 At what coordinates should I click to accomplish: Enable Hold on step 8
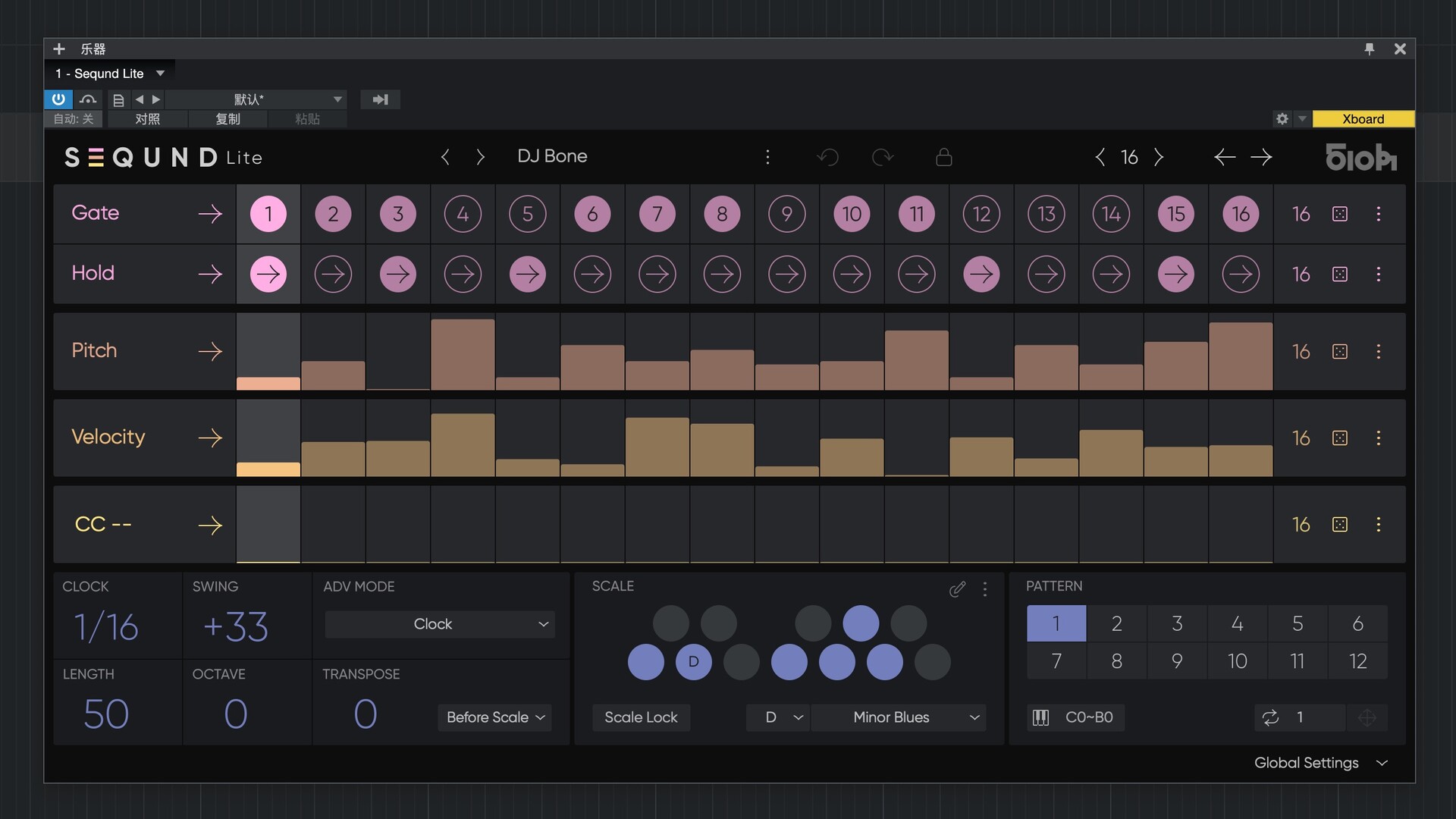click(722, 274)
